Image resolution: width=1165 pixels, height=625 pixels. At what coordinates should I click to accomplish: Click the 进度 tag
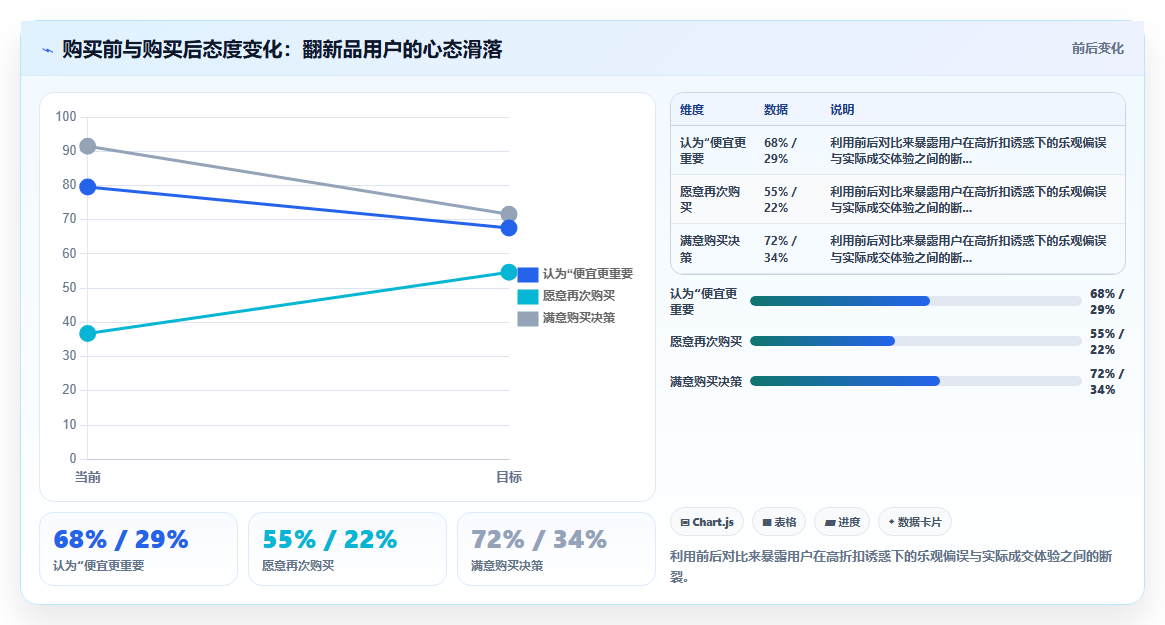(842, 522)
